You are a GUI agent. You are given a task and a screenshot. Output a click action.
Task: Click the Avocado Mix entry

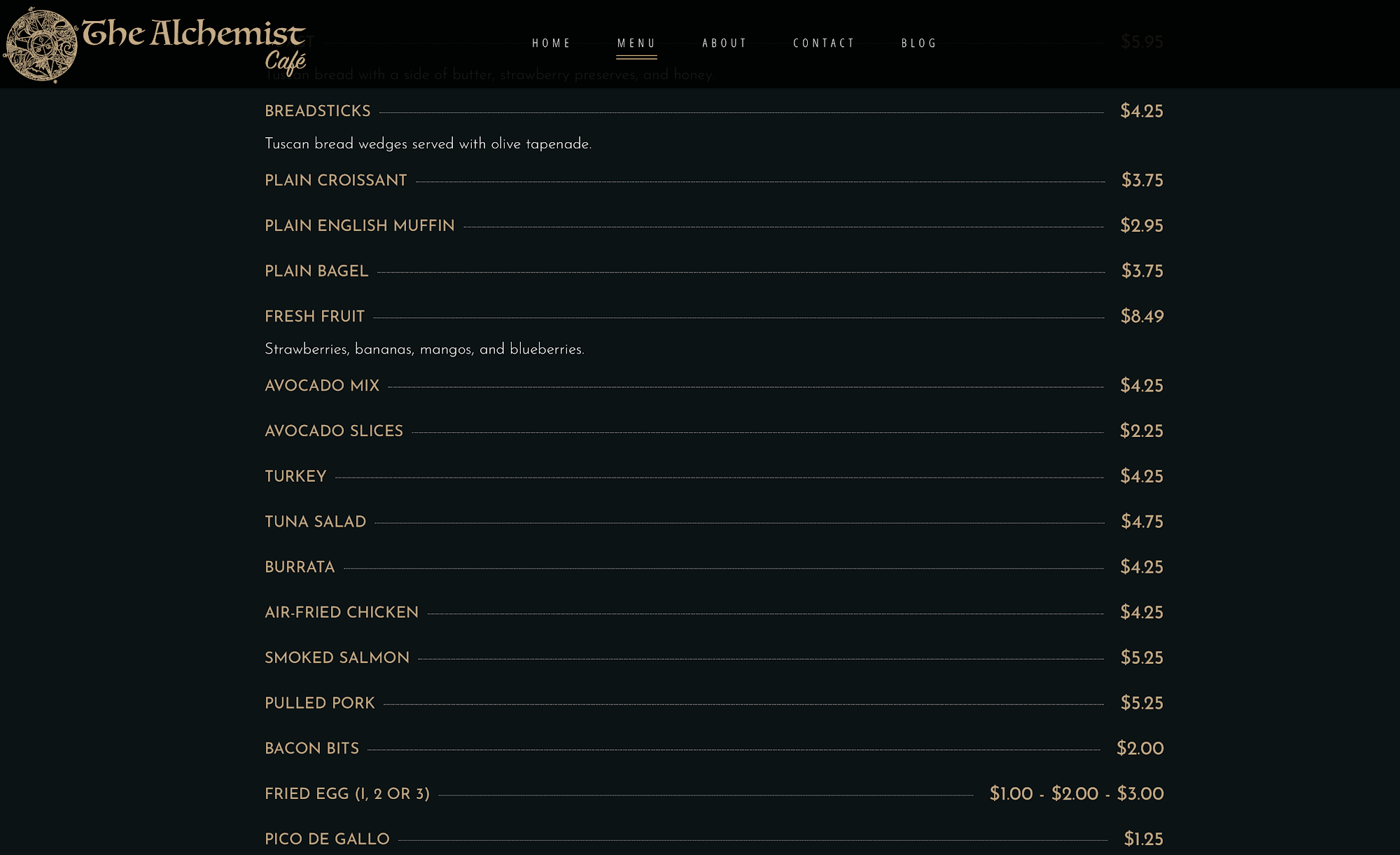[322, 386]
